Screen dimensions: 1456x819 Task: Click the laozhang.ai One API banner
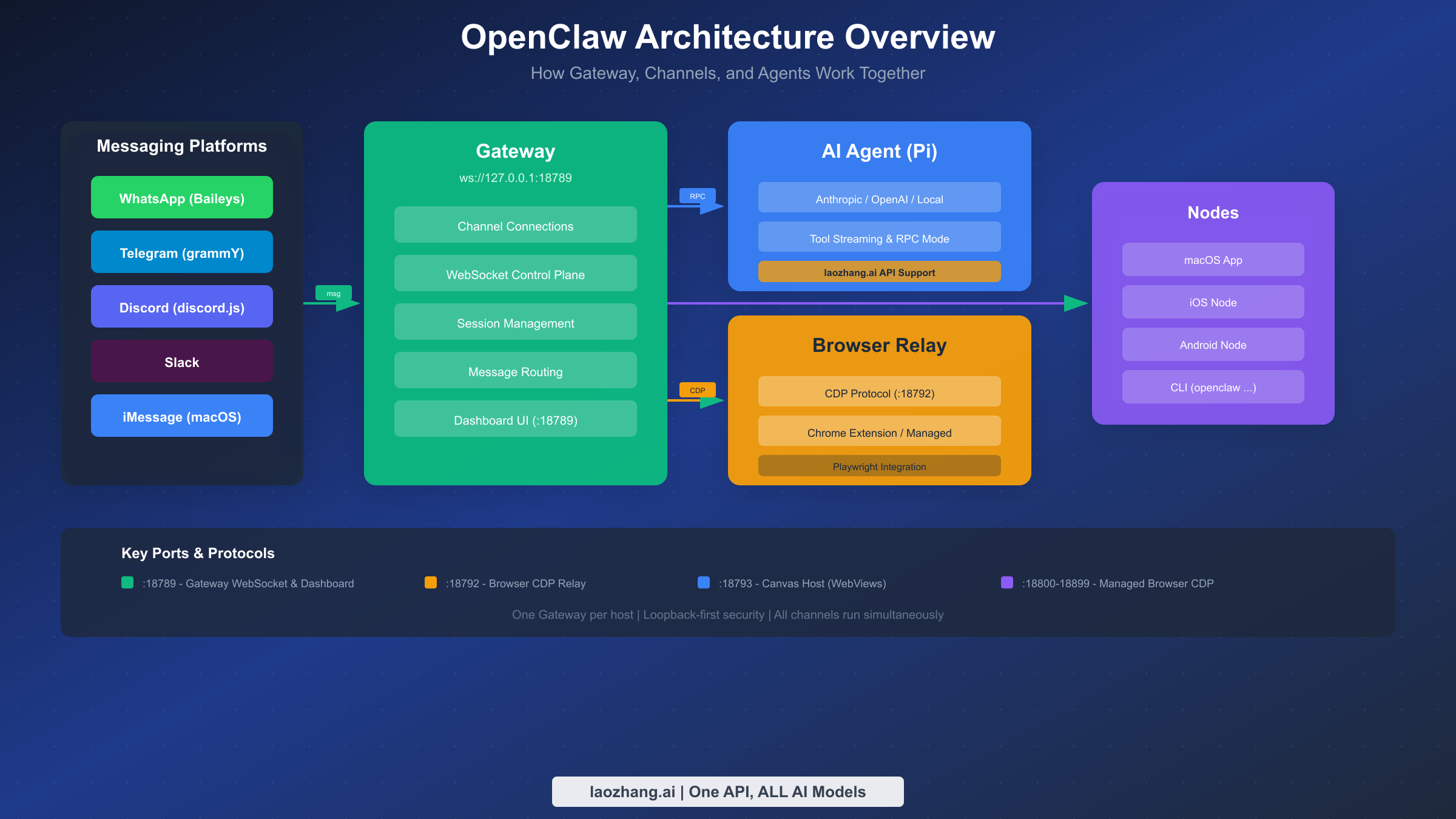(x=727, y=791)
